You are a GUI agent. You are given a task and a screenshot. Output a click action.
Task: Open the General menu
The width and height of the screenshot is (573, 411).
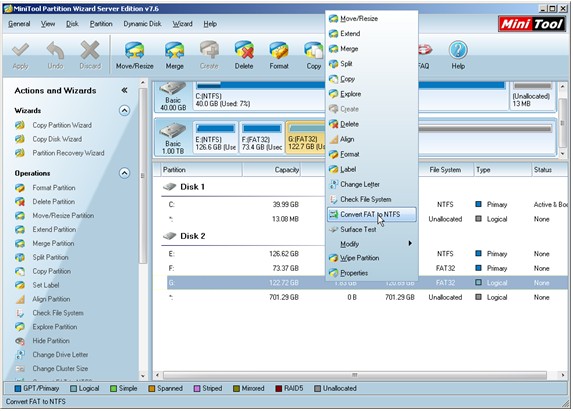click(x=19, y=24)
